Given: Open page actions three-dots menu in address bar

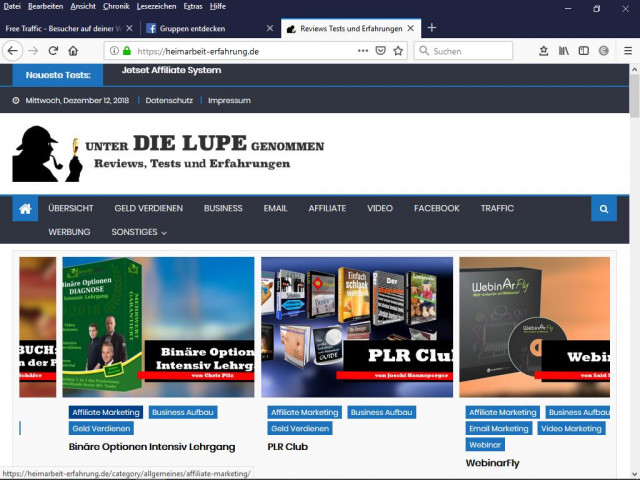Looking at the screenshot, I should tap(362, 51).
